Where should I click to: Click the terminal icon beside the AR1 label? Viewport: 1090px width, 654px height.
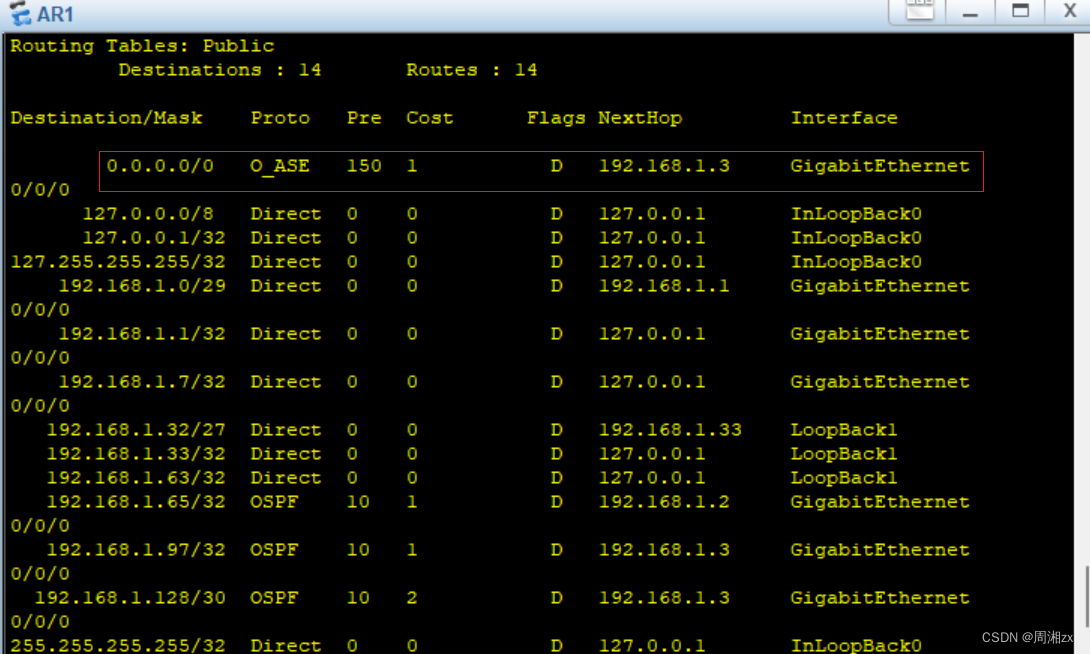(21, 13)
